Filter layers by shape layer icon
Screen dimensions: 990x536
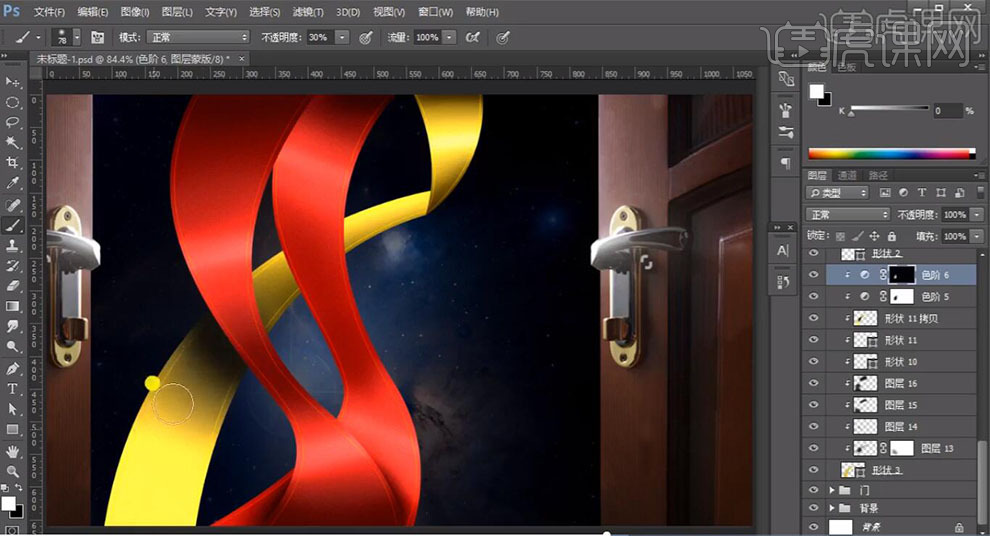click(x=941, y=193)
